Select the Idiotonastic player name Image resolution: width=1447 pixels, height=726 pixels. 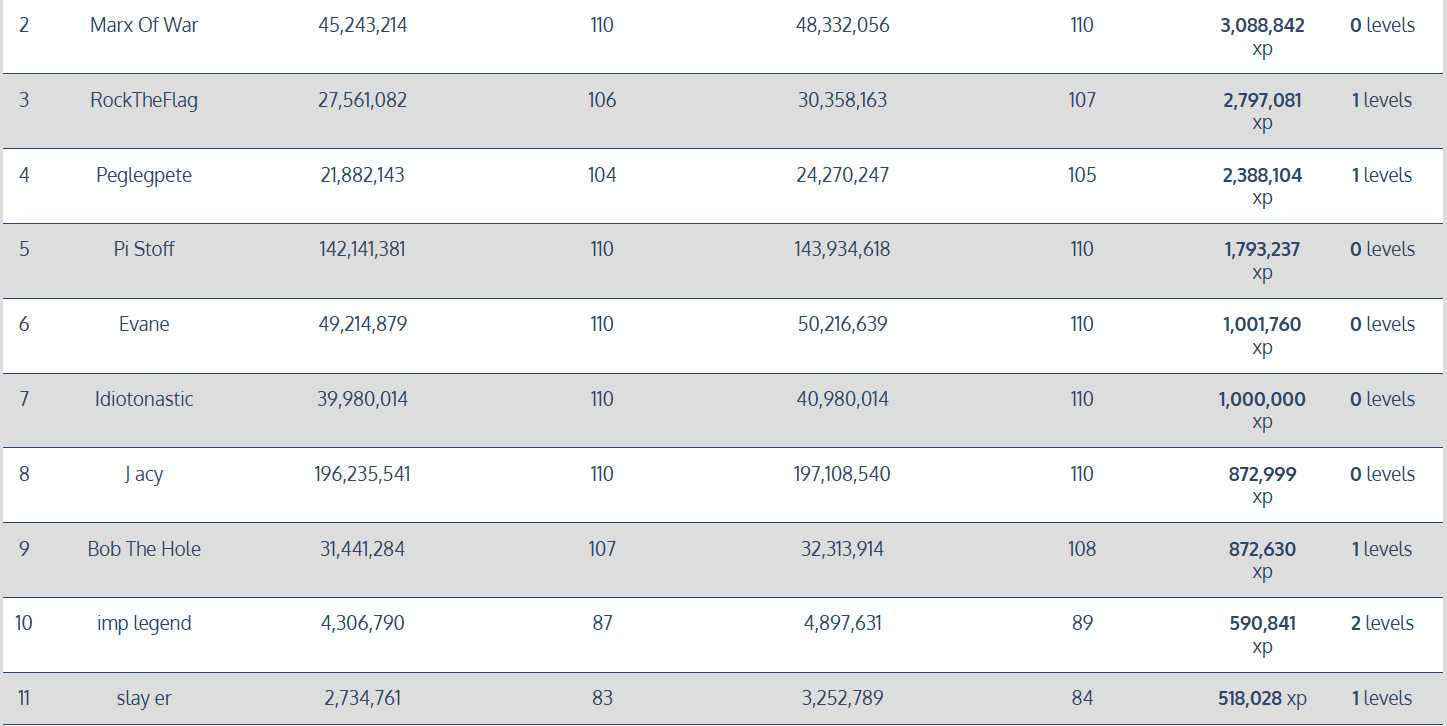click(x=144, y=399)
